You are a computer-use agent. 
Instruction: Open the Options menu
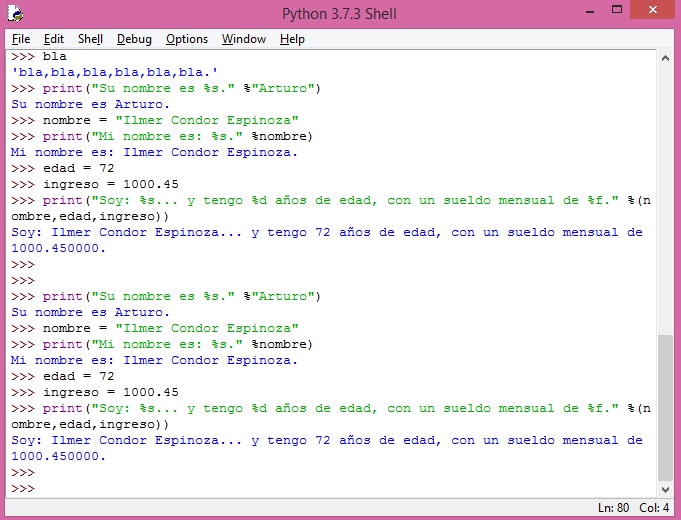(x=187, y=39)
